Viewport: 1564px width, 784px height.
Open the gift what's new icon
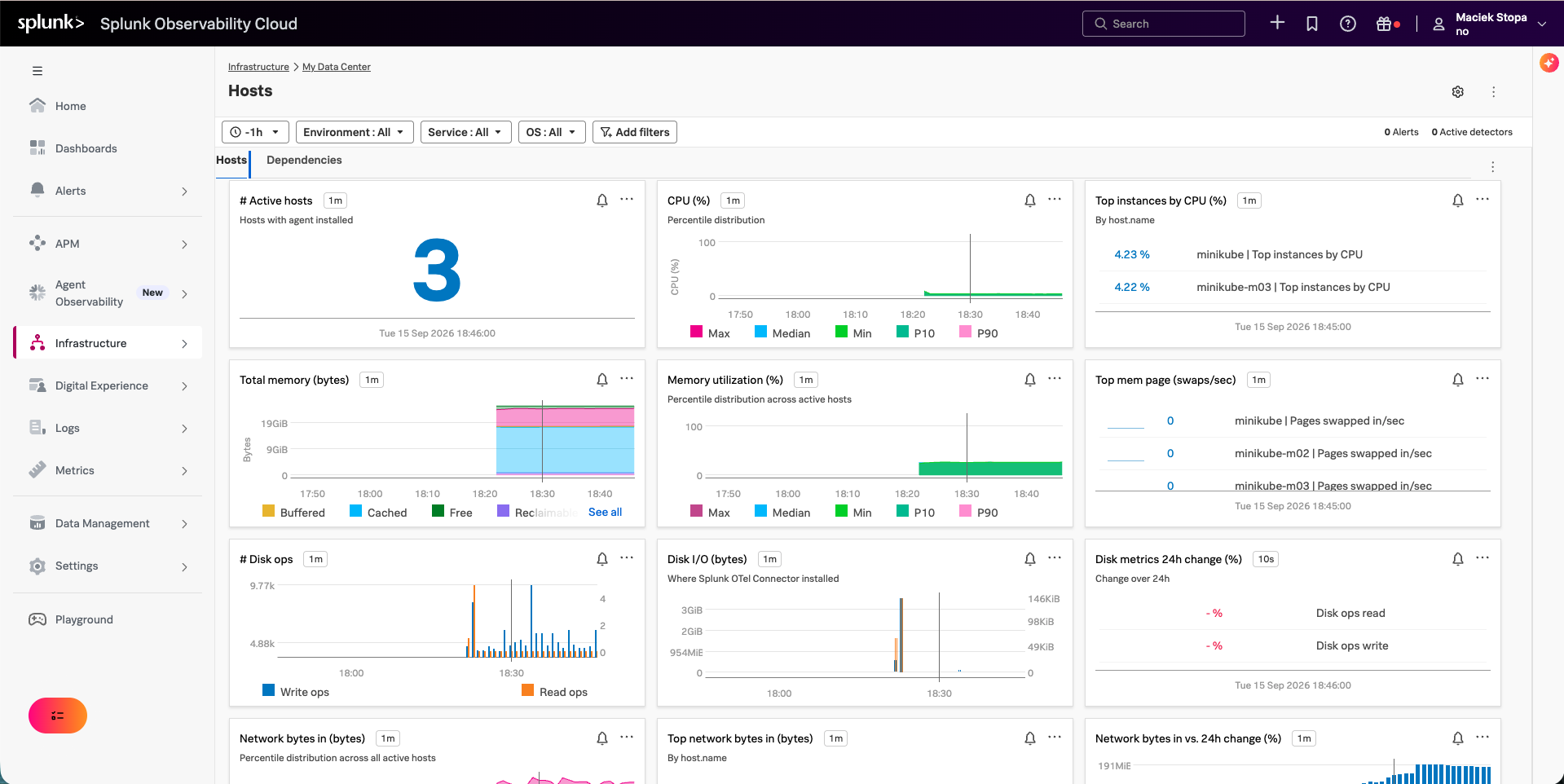1384,24
